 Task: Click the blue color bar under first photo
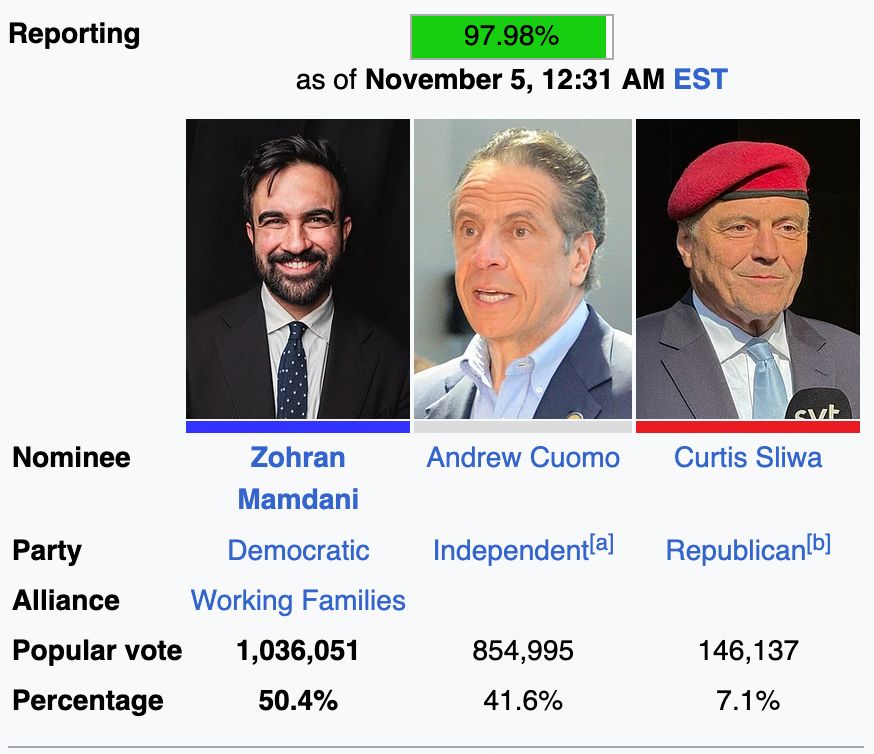coord(298,427)
